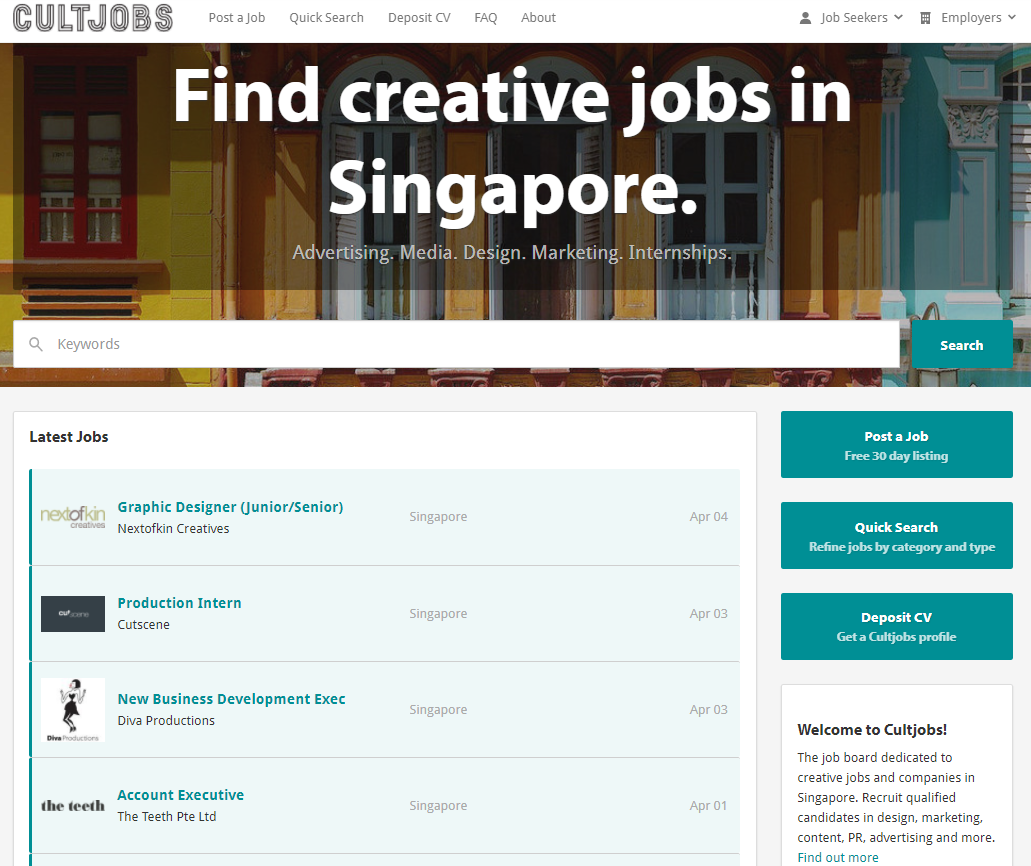Click the Nextofkin Creatives company logo
1031x866 pixels.
pos(73,517)
